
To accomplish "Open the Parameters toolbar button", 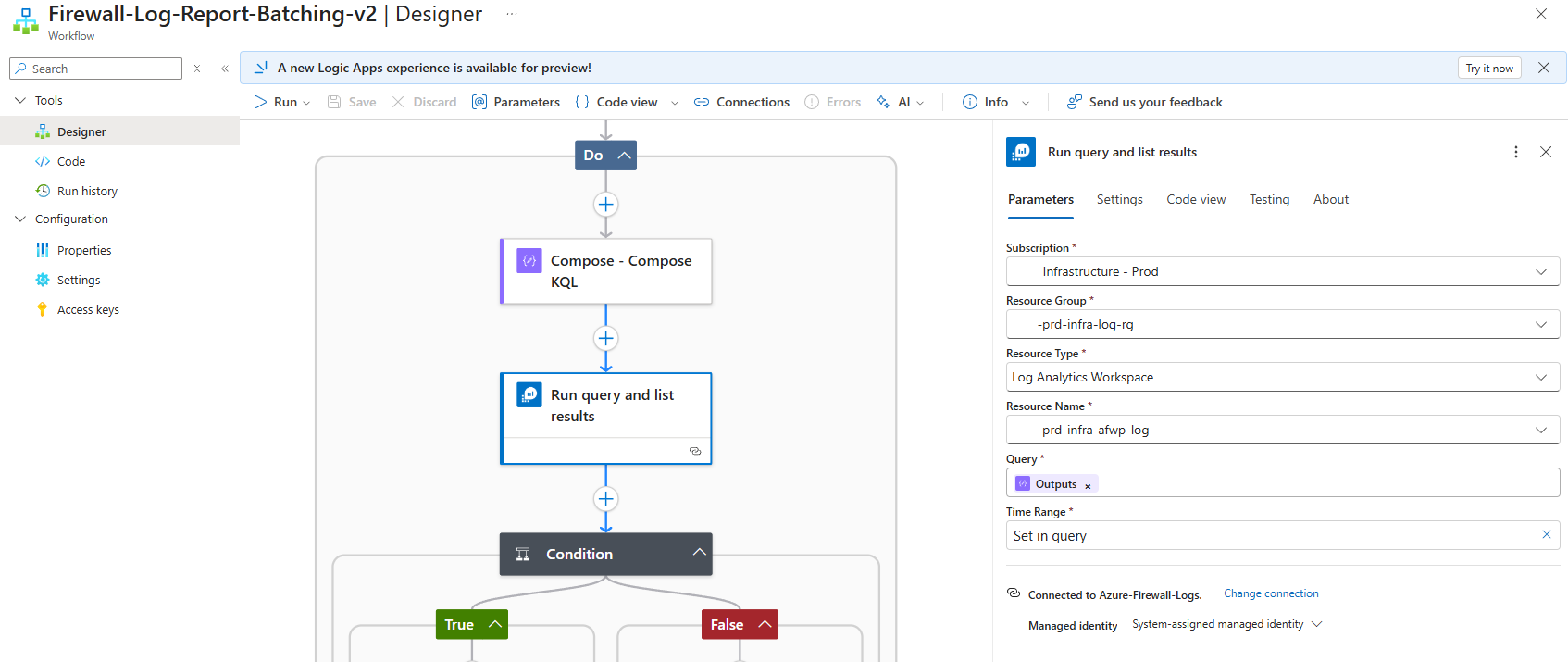I will (516, 102).
